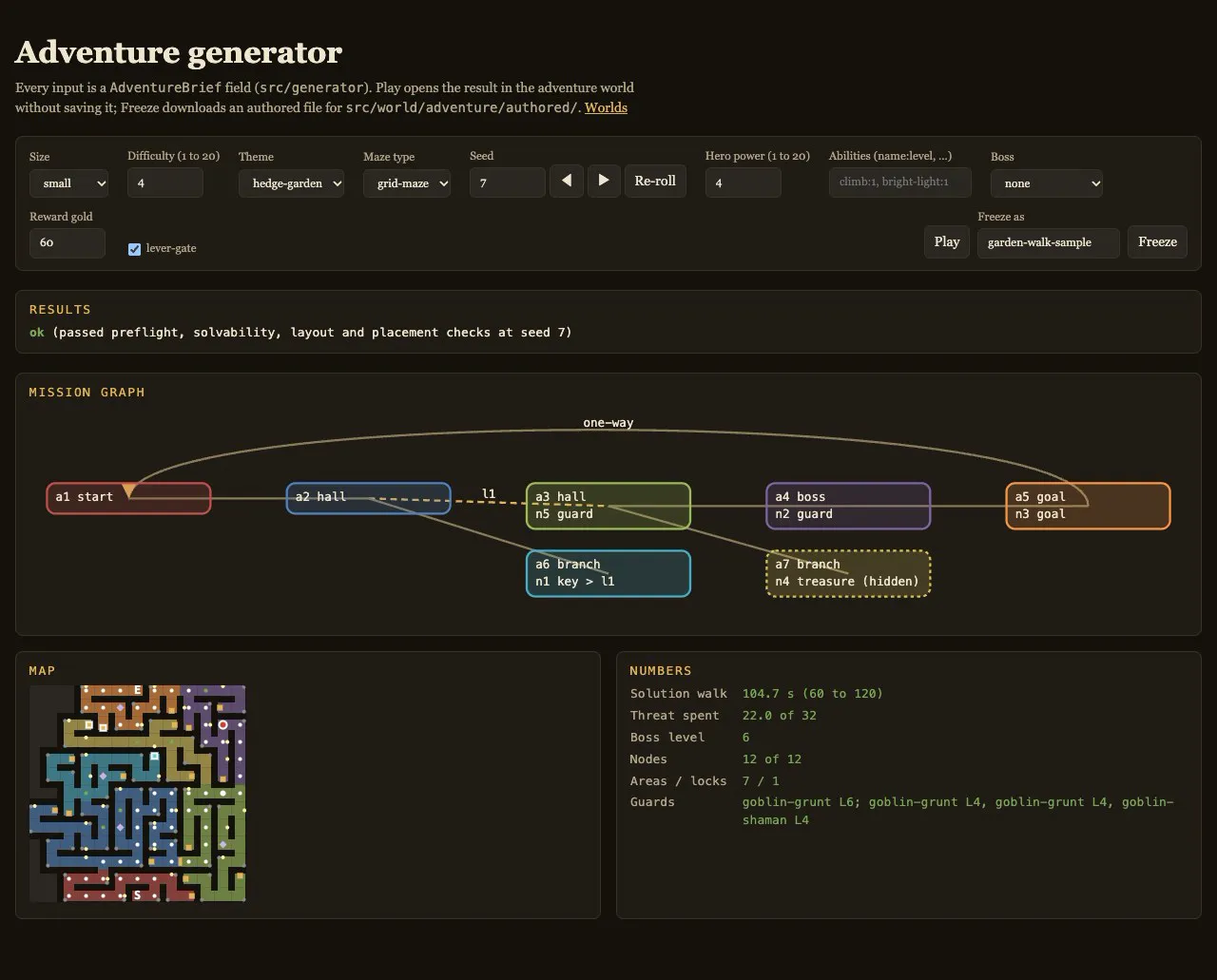The image size is (1217, 980).
Task: Click the S start marker on the map
Action: pos(137,895)
